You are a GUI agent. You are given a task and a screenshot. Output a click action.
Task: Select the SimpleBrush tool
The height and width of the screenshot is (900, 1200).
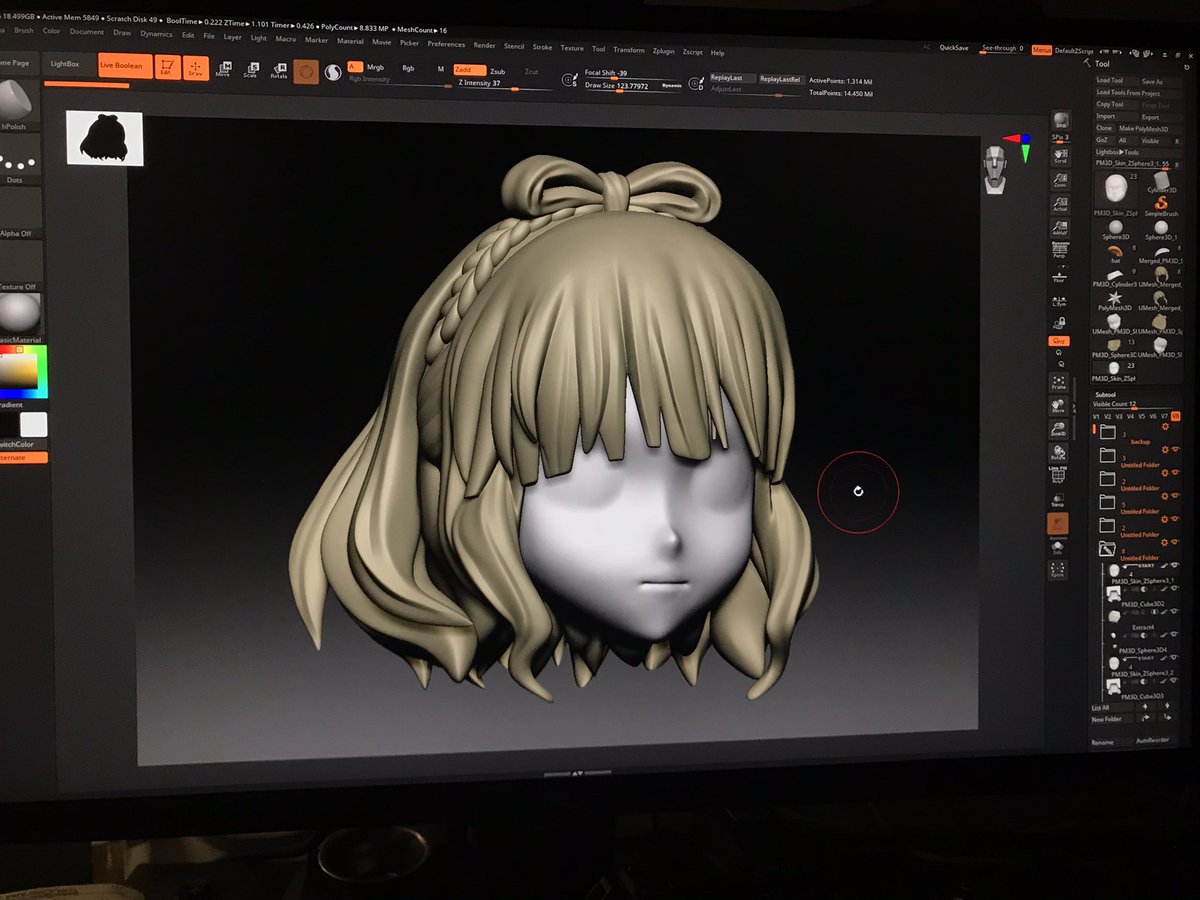1161,206
